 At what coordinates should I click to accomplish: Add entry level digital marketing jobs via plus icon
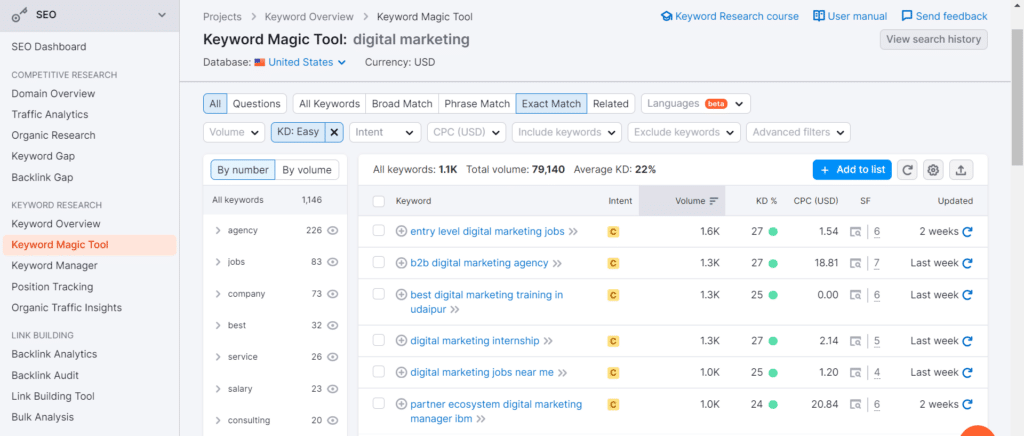(x=402, y=232)
